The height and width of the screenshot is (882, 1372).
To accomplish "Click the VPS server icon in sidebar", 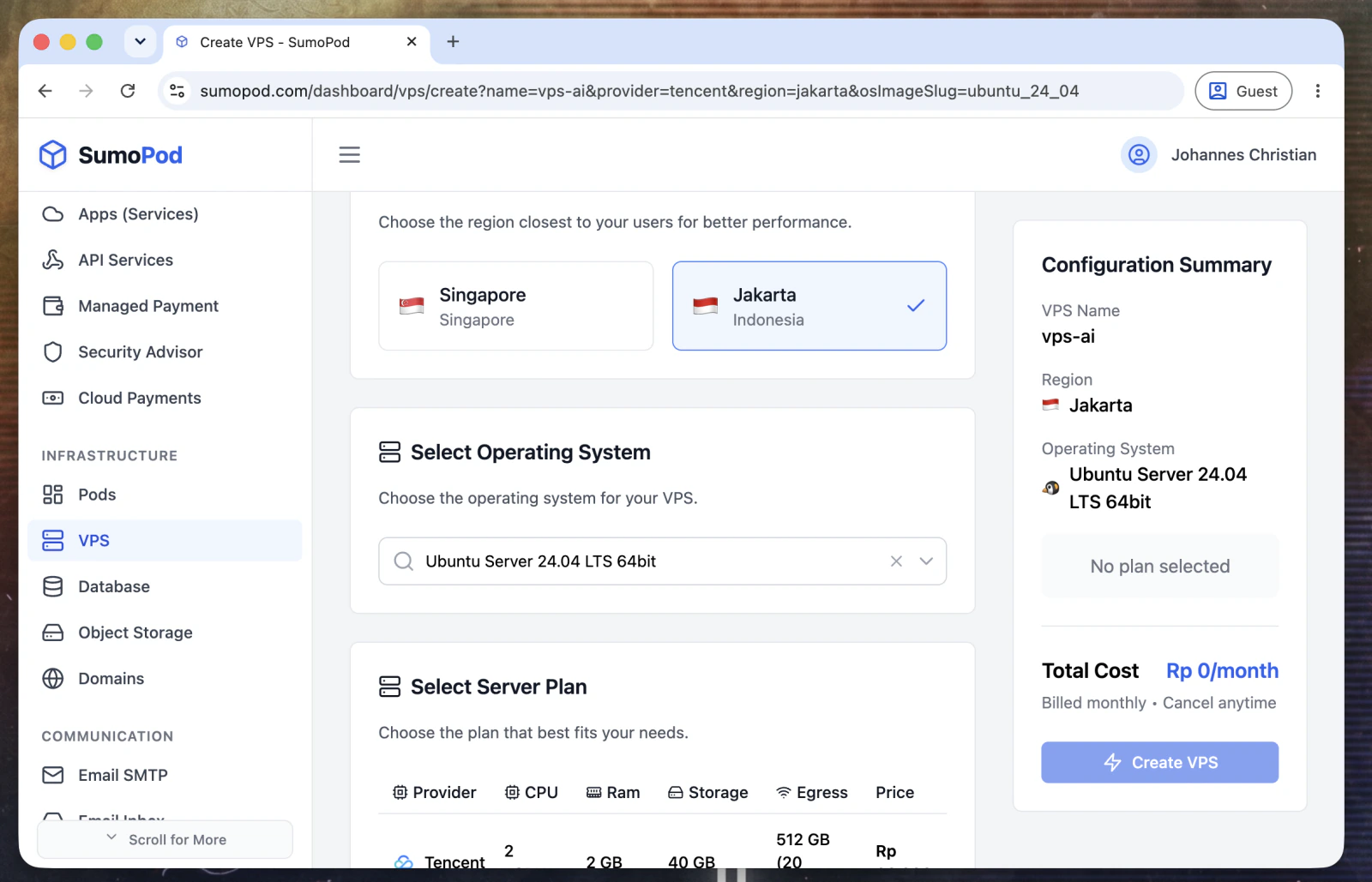I will click(53, 541).
